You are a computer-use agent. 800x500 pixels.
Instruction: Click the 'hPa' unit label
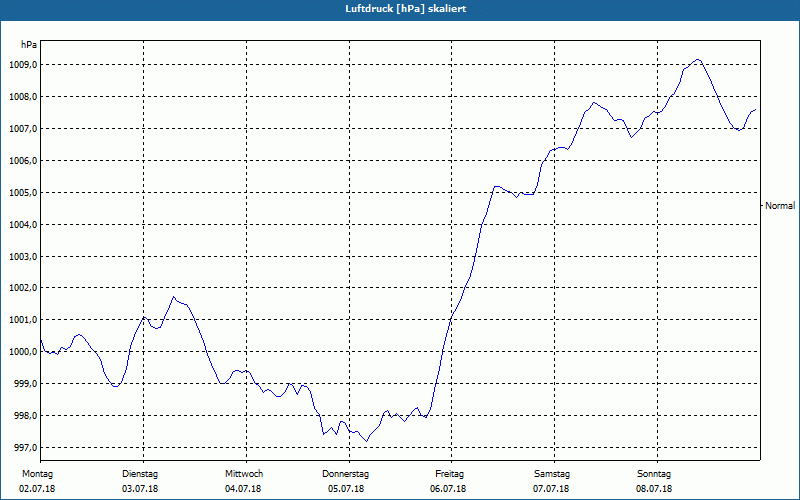[x=29, y=45]
